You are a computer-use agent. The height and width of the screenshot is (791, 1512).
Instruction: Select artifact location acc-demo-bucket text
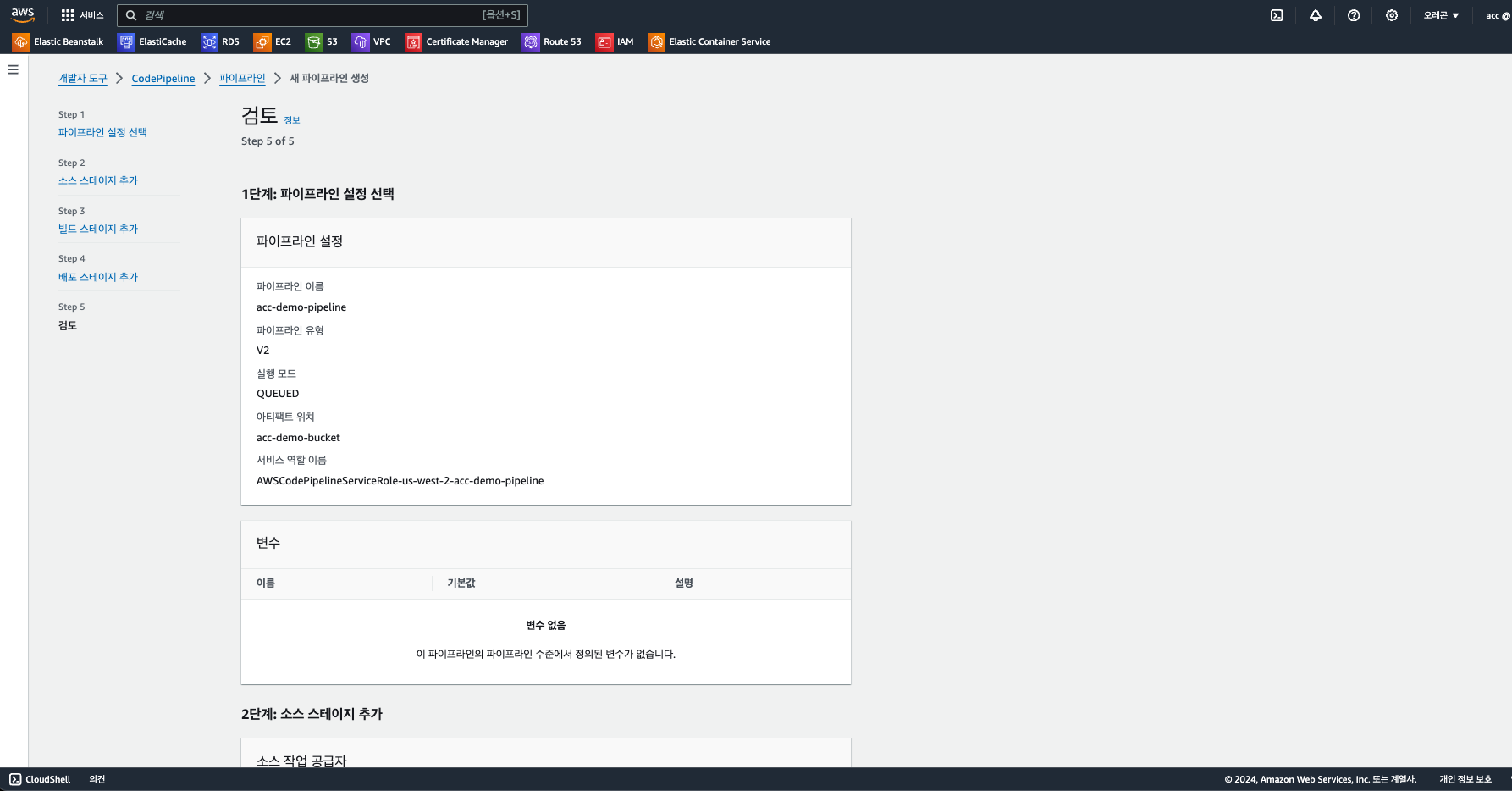click(298, 438)
